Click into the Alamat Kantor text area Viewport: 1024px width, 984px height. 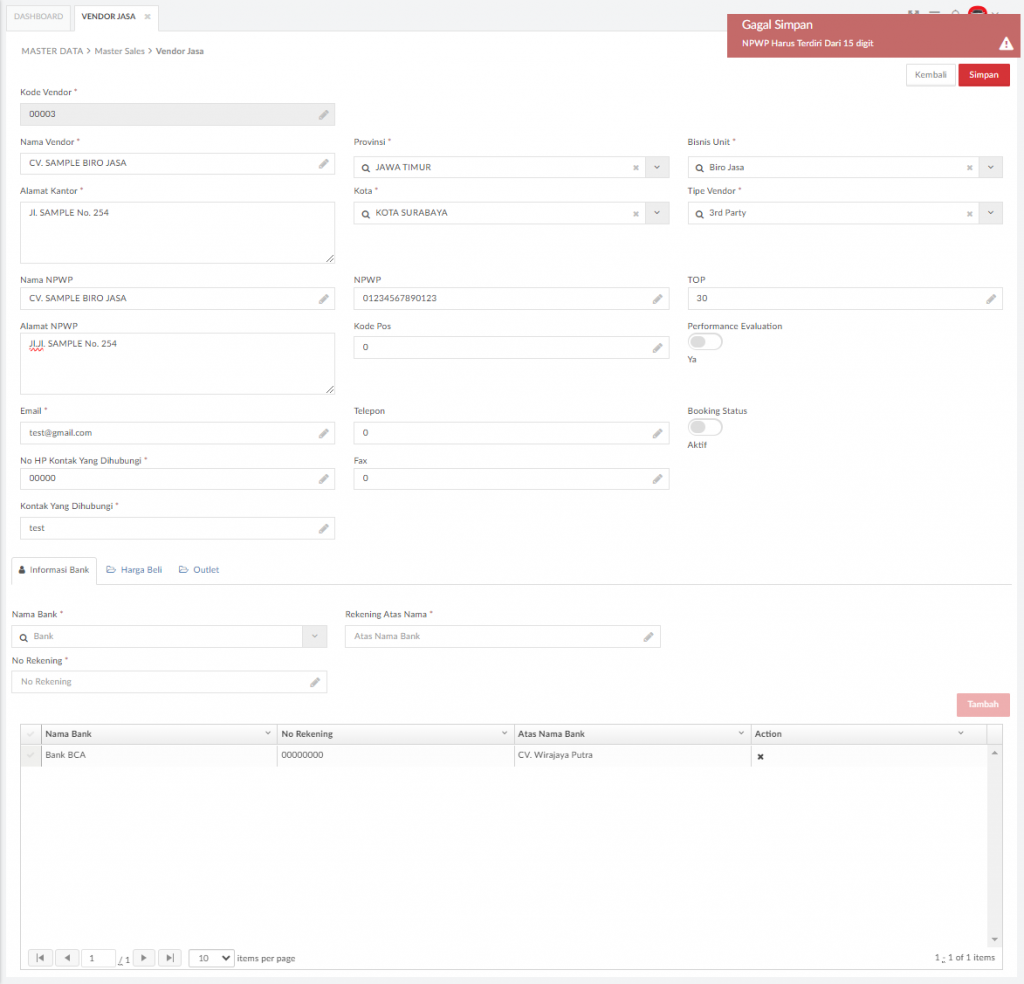177,232
